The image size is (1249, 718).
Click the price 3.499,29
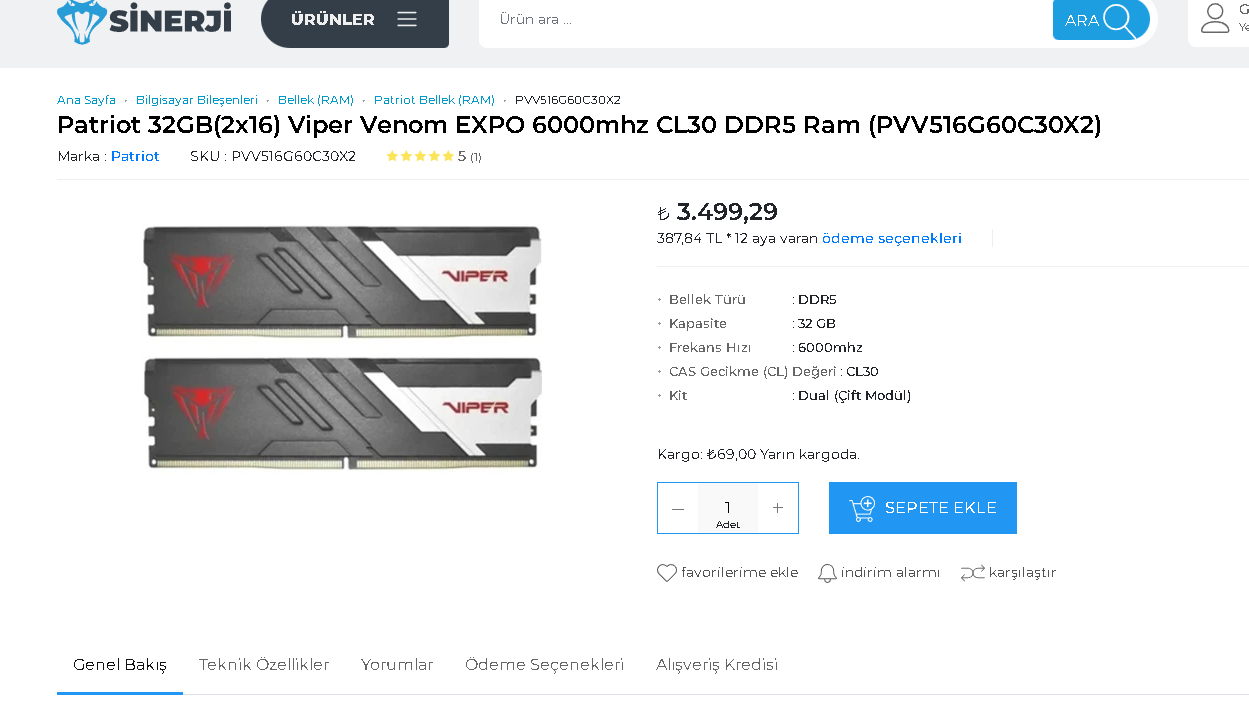pyautogui.click(x=727, y=212)
